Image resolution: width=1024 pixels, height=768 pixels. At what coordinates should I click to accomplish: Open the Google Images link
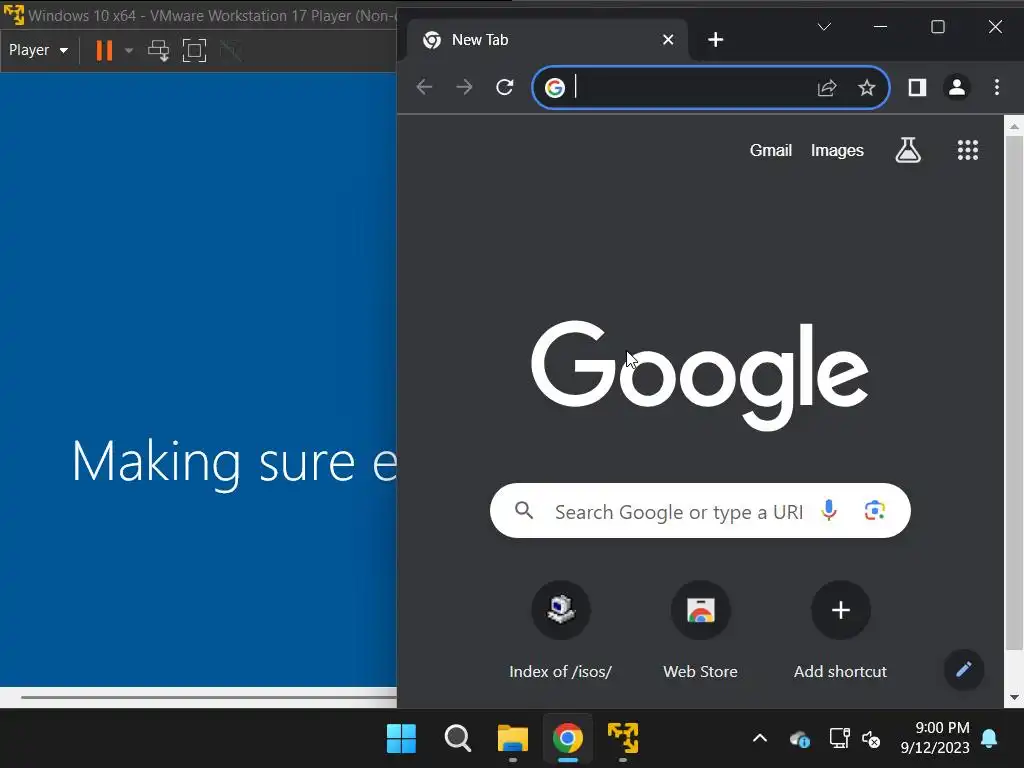point(837,150)
